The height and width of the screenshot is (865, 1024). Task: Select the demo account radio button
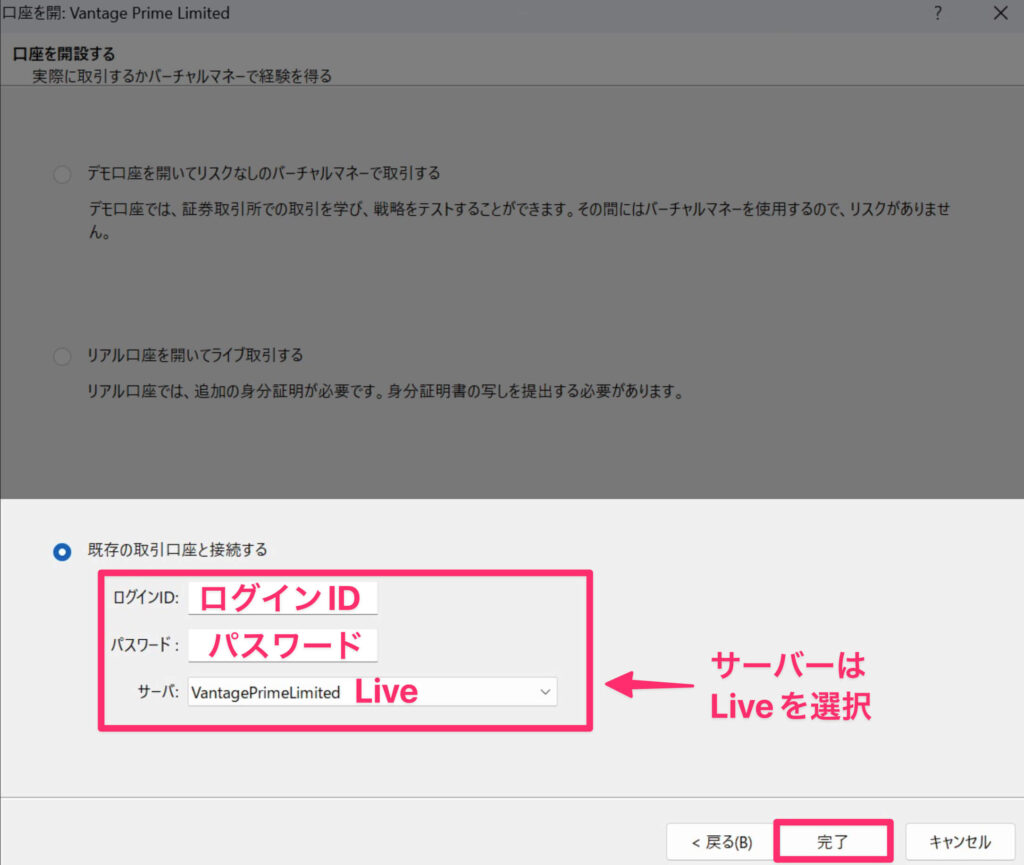(x=62, y=175)
